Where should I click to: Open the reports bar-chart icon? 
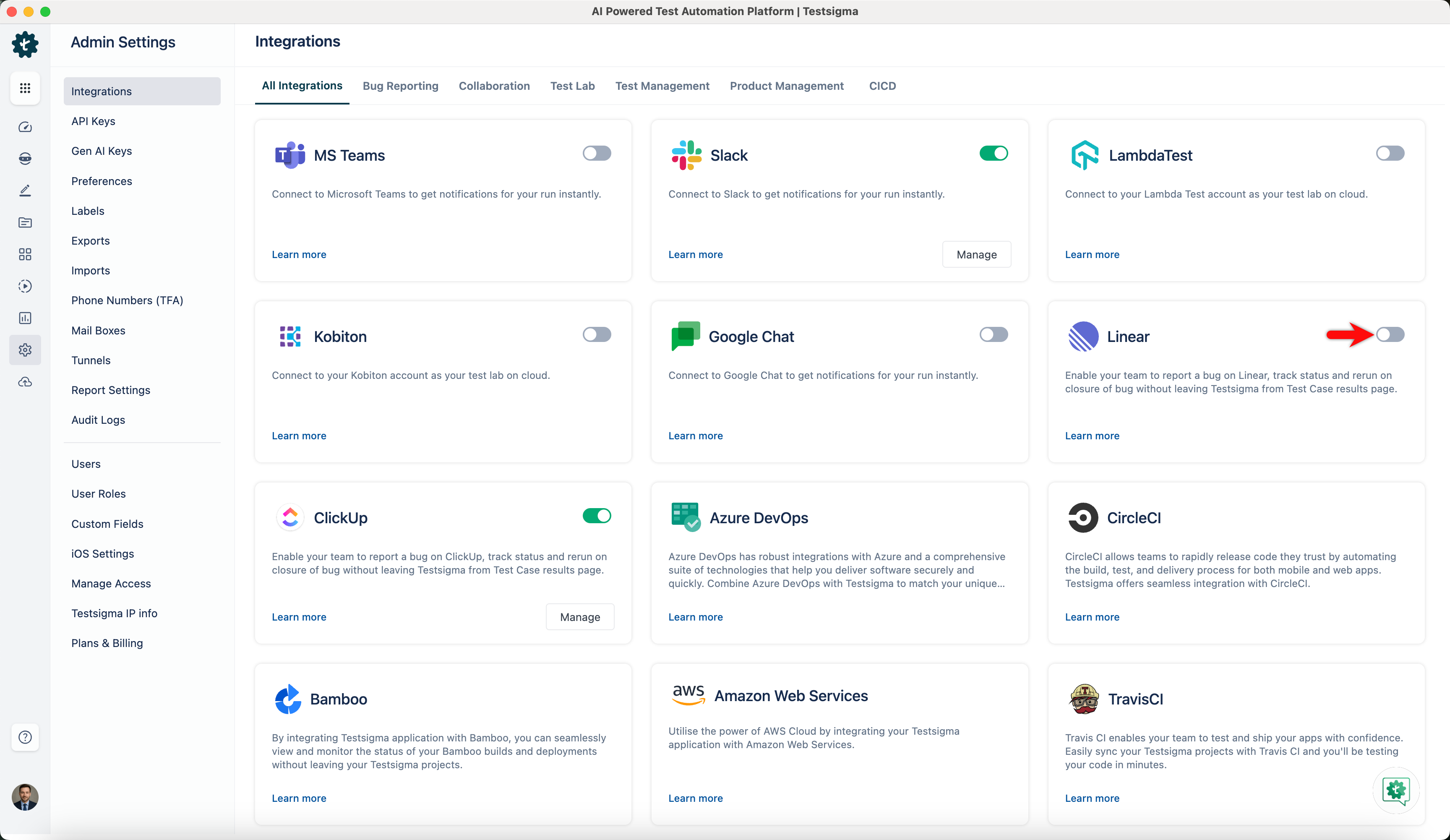coord(25,318)
